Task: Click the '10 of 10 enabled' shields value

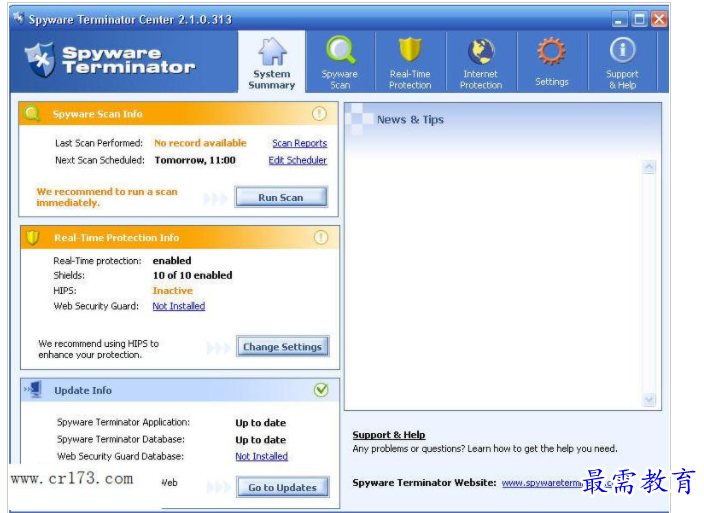Action: tap(193, 276)
